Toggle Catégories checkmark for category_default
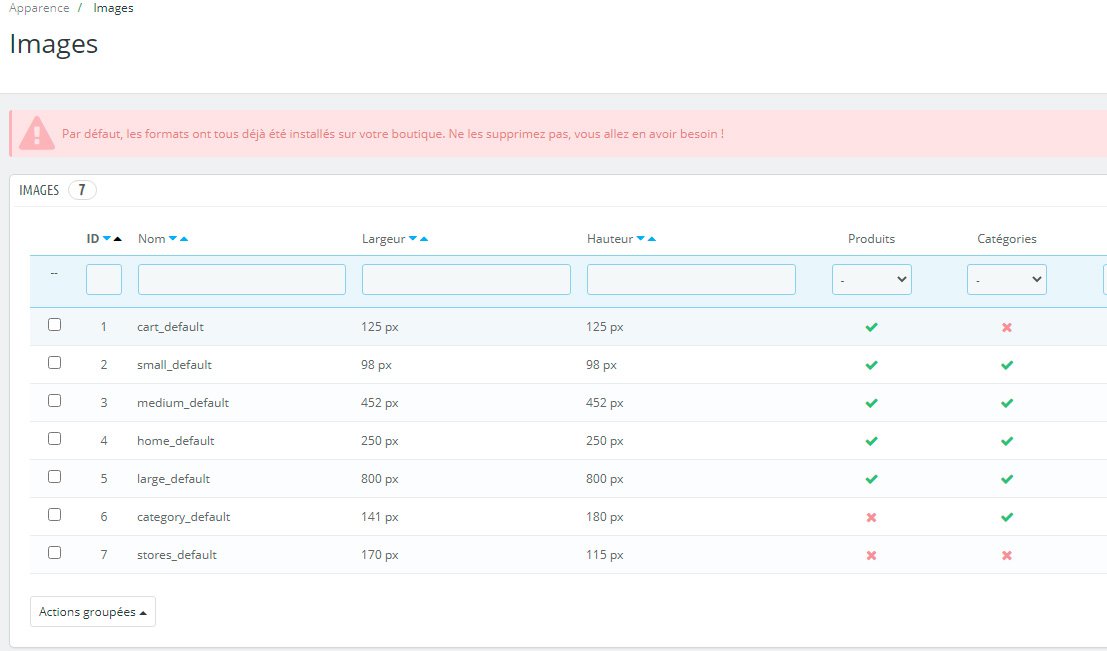This screenshot has width=1107, height=651. click(x=1007, y=518)
